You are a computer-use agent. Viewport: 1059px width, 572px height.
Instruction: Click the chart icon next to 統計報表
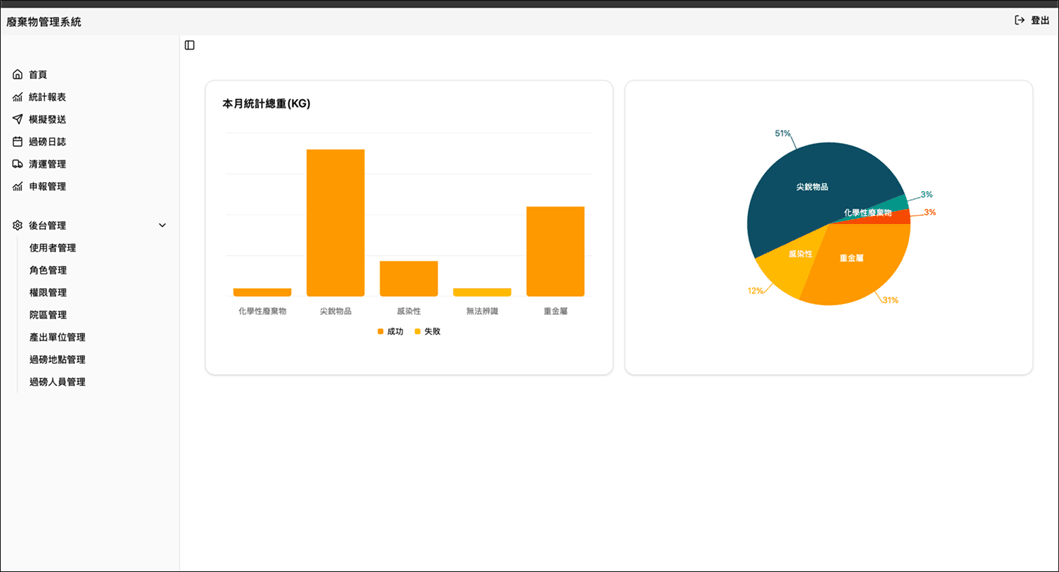point(18,97)
